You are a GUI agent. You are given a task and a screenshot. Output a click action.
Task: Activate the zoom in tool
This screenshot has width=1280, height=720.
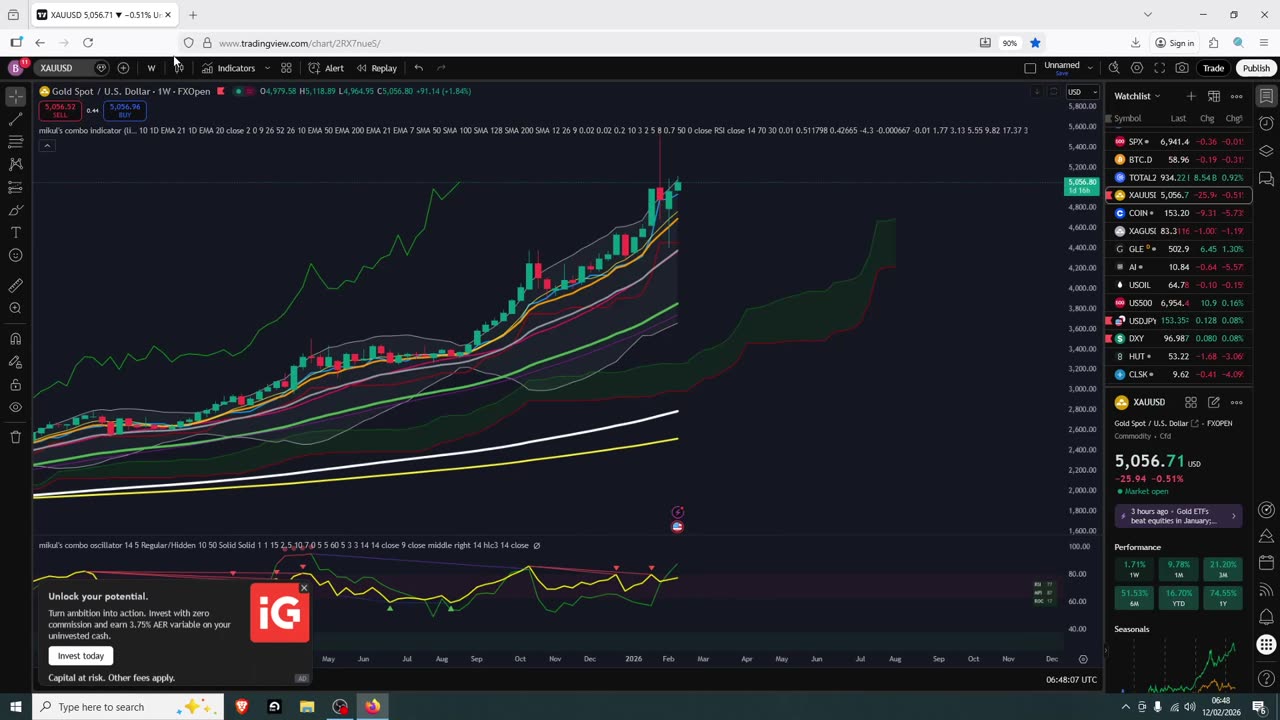click(15, 308)
